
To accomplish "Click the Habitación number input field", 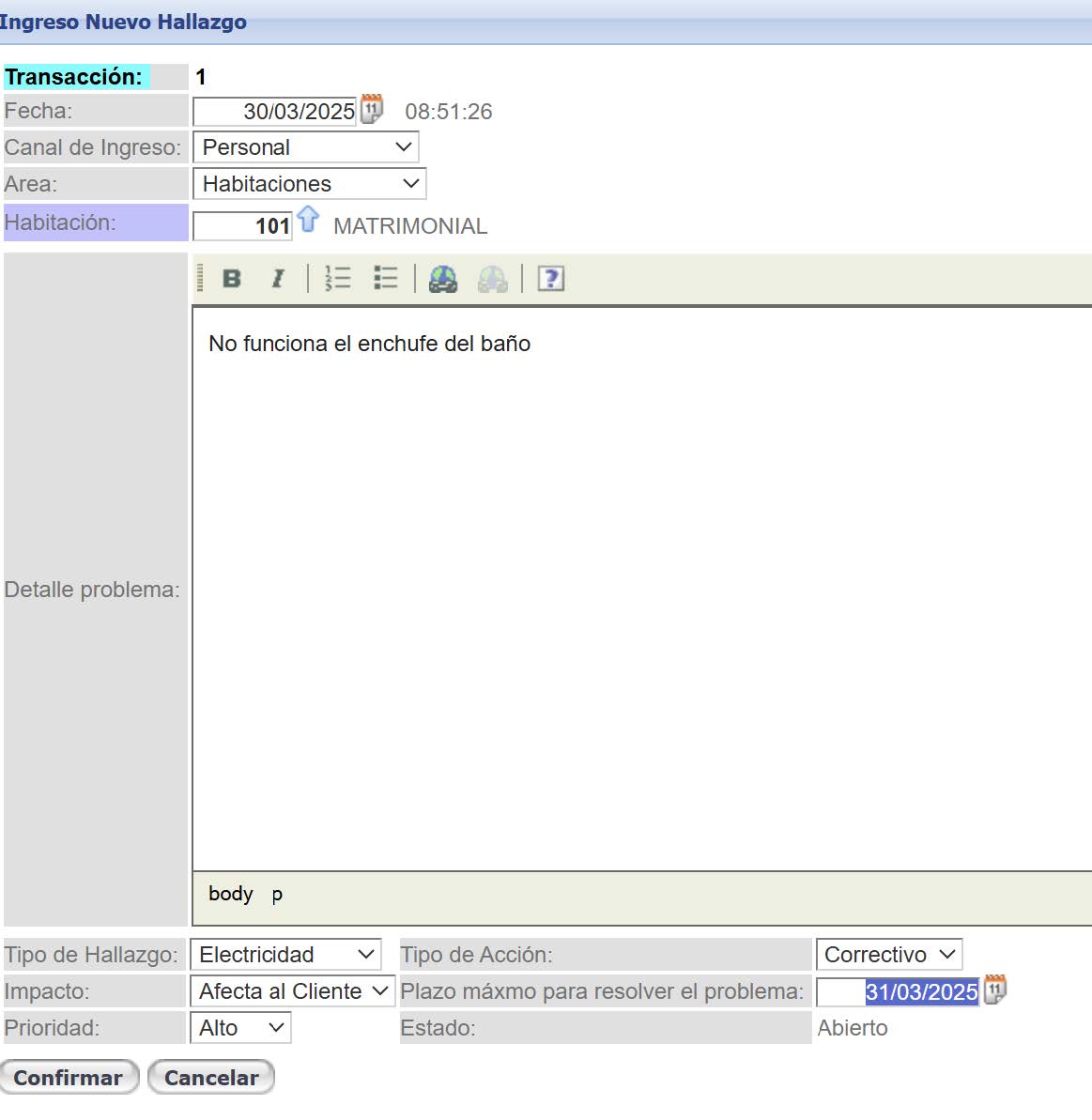I will click(x=242, y=226).
